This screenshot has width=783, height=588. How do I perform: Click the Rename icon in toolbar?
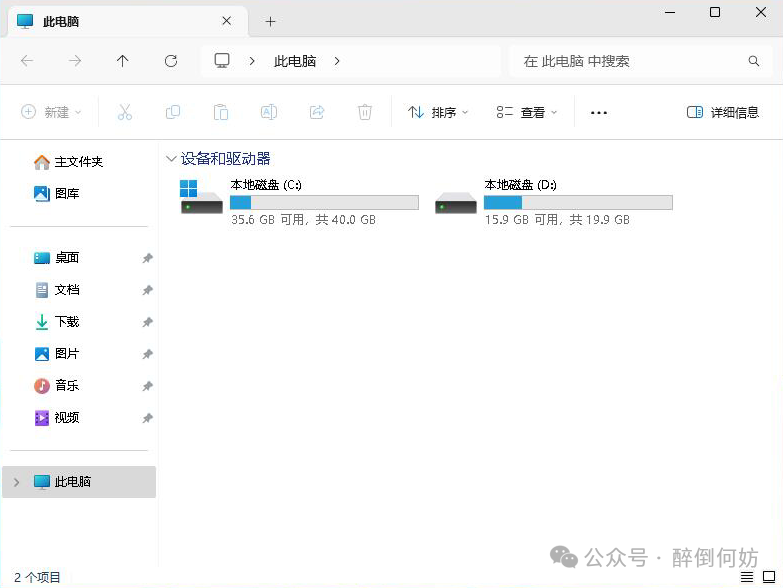coord(269,113)
